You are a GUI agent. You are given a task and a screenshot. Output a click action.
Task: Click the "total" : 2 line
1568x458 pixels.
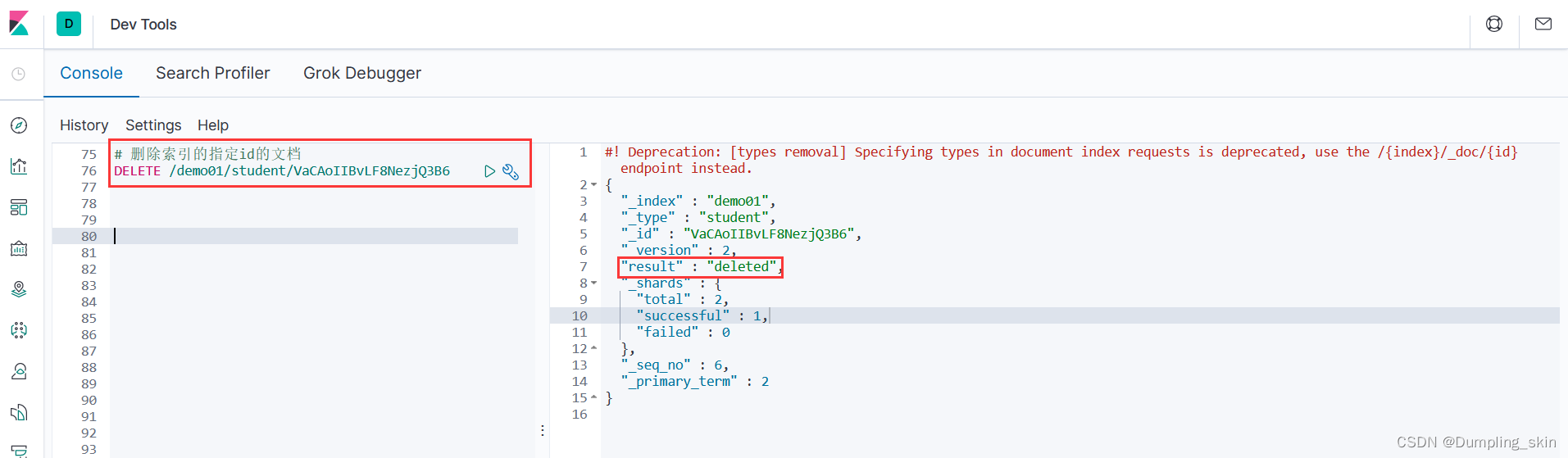682,299
